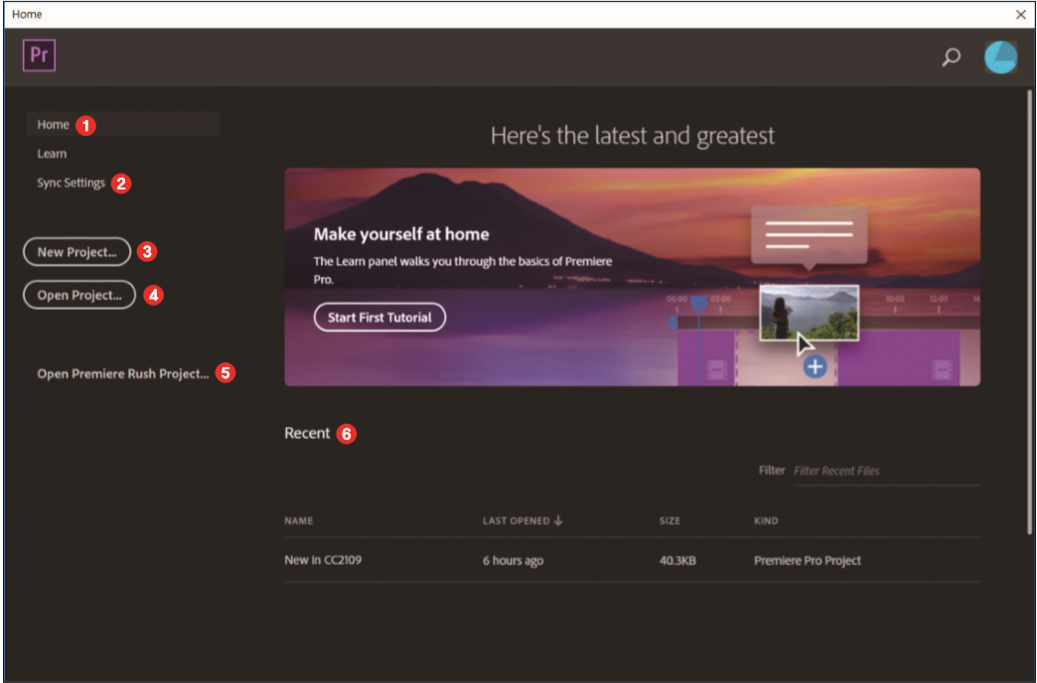Click the Make yourself at home banner image

(632, 277)
